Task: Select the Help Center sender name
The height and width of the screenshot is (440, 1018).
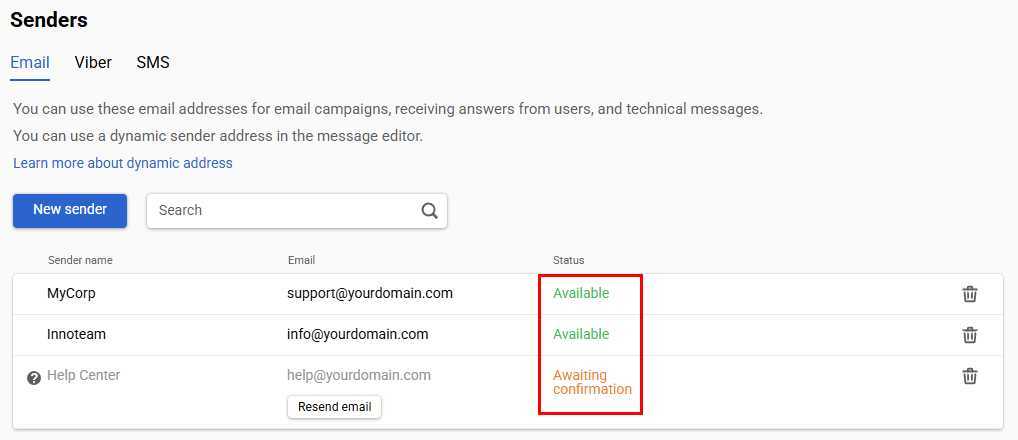Action: pos(83,375)
